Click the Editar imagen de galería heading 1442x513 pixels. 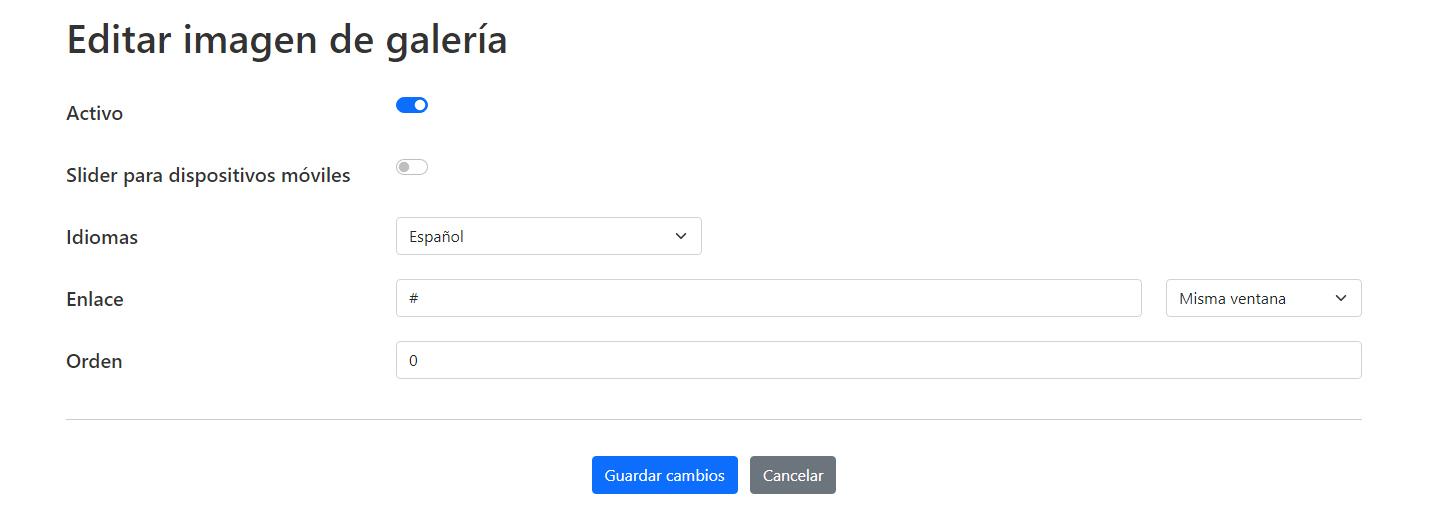point(287,40)
